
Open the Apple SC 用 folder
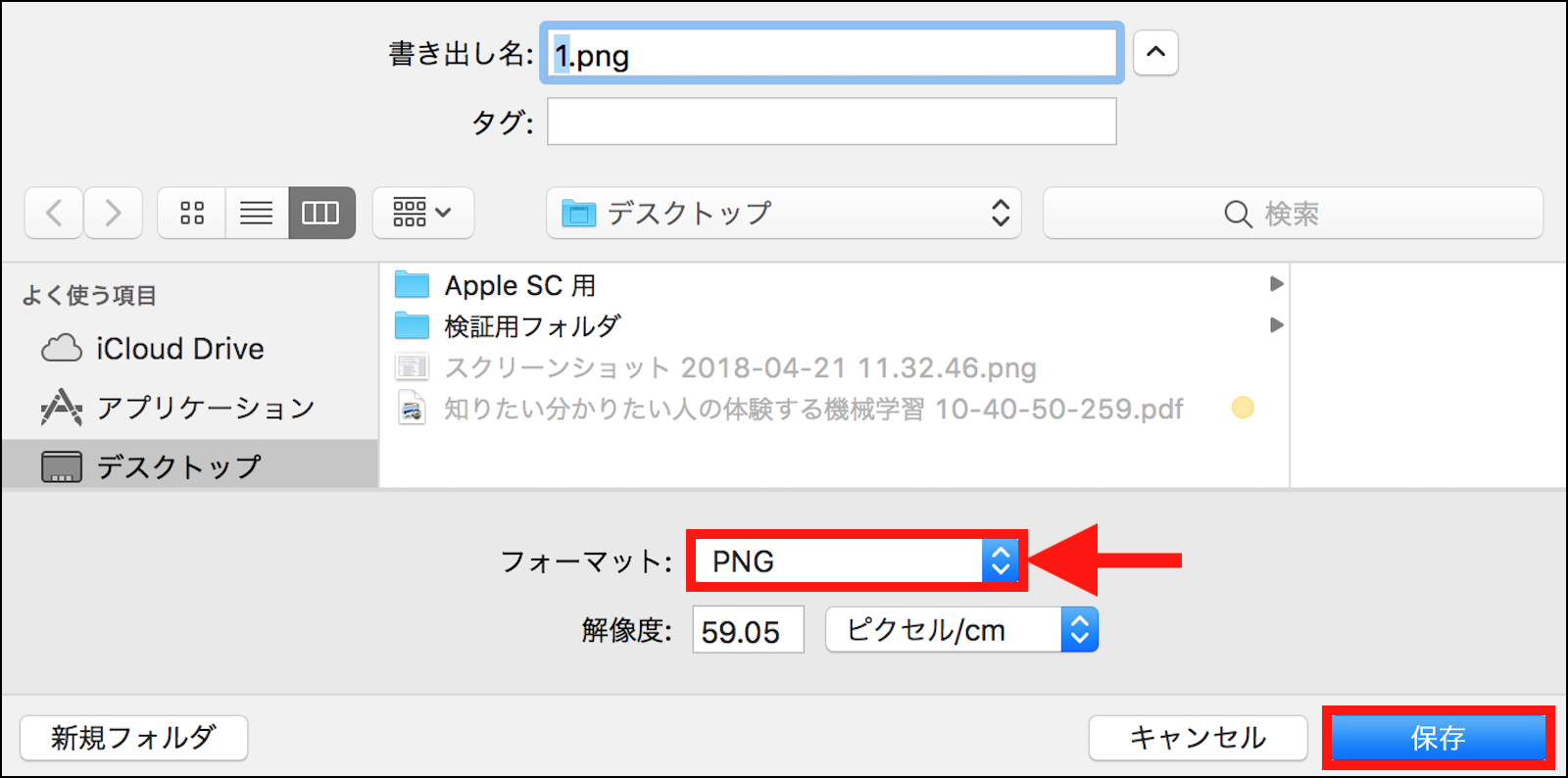519,285
